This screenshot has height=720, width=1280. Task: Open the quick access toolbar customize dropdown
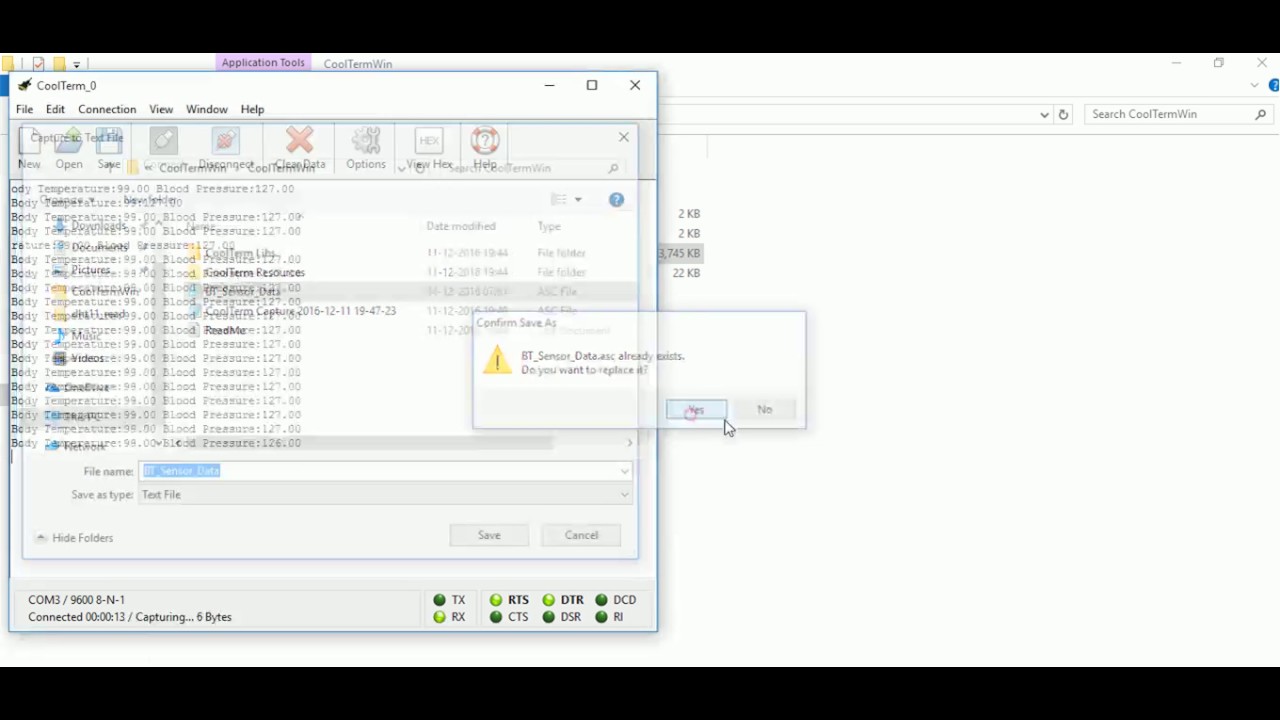pos(76,65)
